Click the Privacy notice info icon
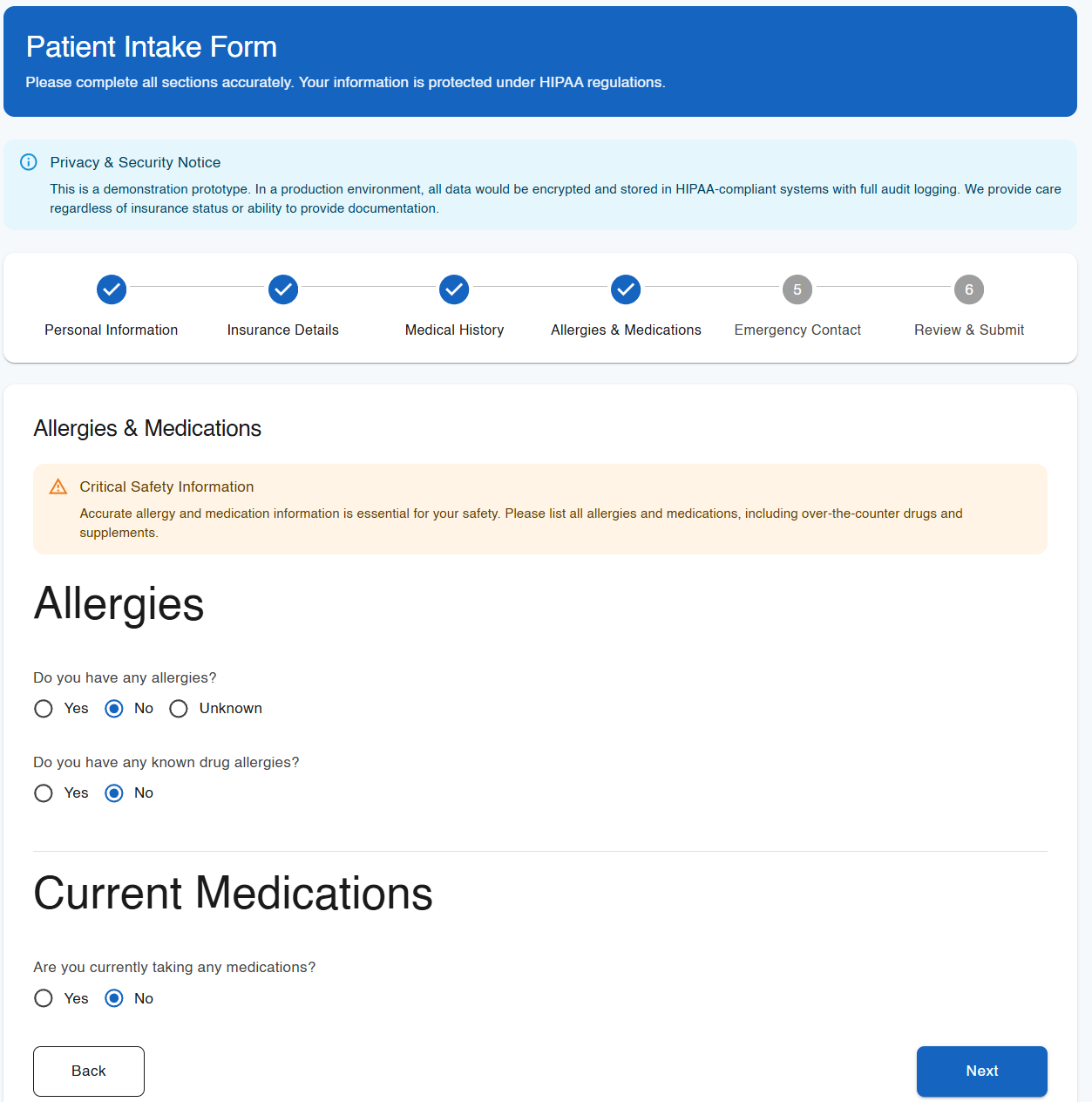This screenshot has width=1092, height=1102. coord(29,162)
